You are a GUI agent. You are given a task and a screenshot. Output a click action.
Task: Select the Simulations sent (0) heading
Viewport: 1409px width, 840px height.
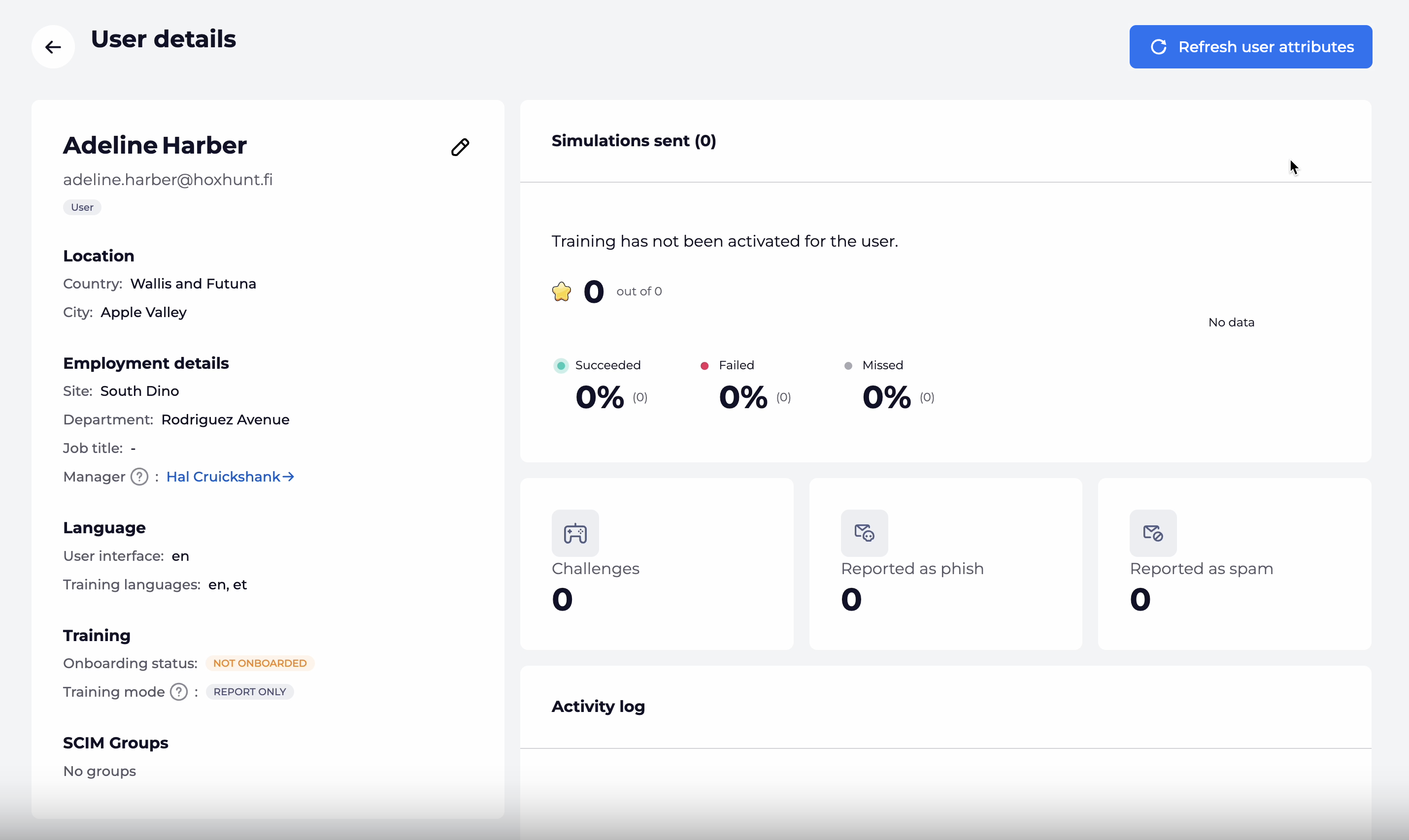pyautogui.click(x=633, y=140)
